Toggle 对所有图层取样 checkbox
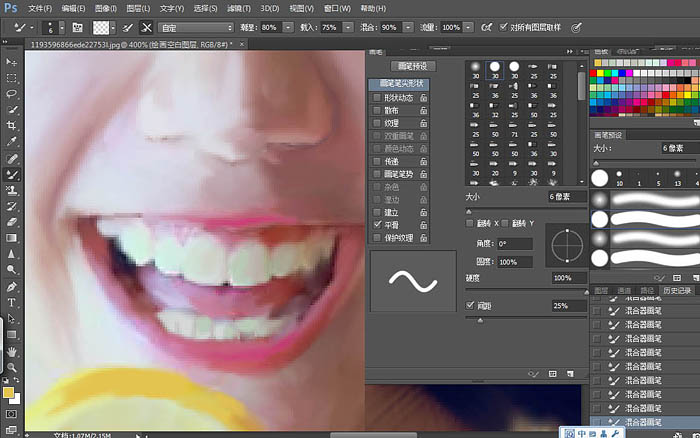700x438 pixels. click(503, 27)
